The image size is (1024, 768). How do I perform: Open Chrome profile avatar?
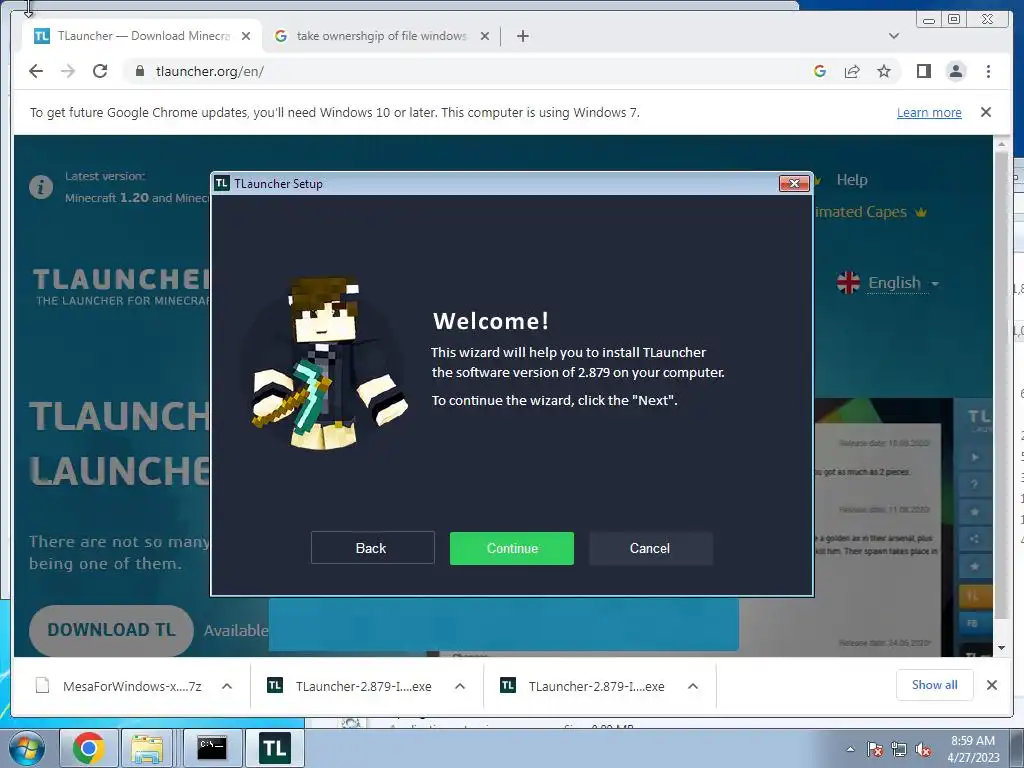point(955,71)
